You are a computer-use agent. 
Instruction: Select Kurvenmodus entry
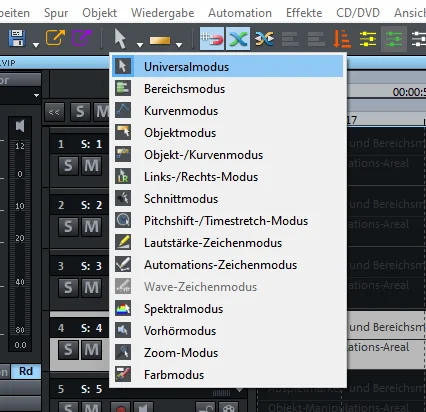pos(228,111)
